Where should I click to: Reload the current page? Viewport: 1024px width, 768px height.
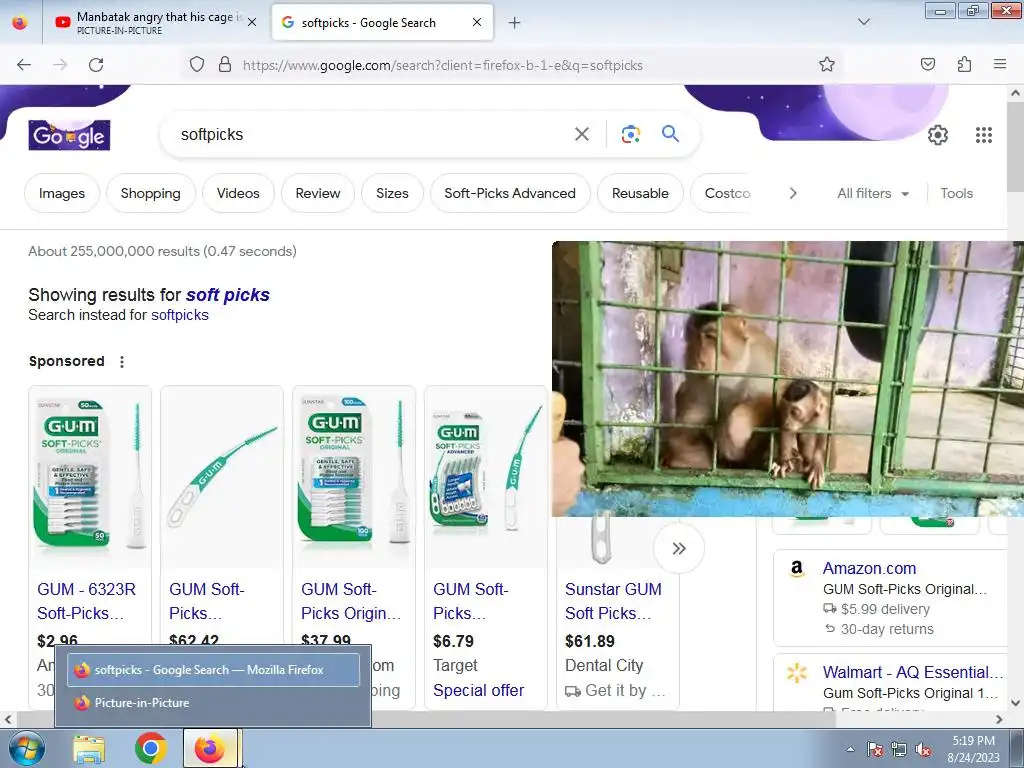click(x=96, y=65)
